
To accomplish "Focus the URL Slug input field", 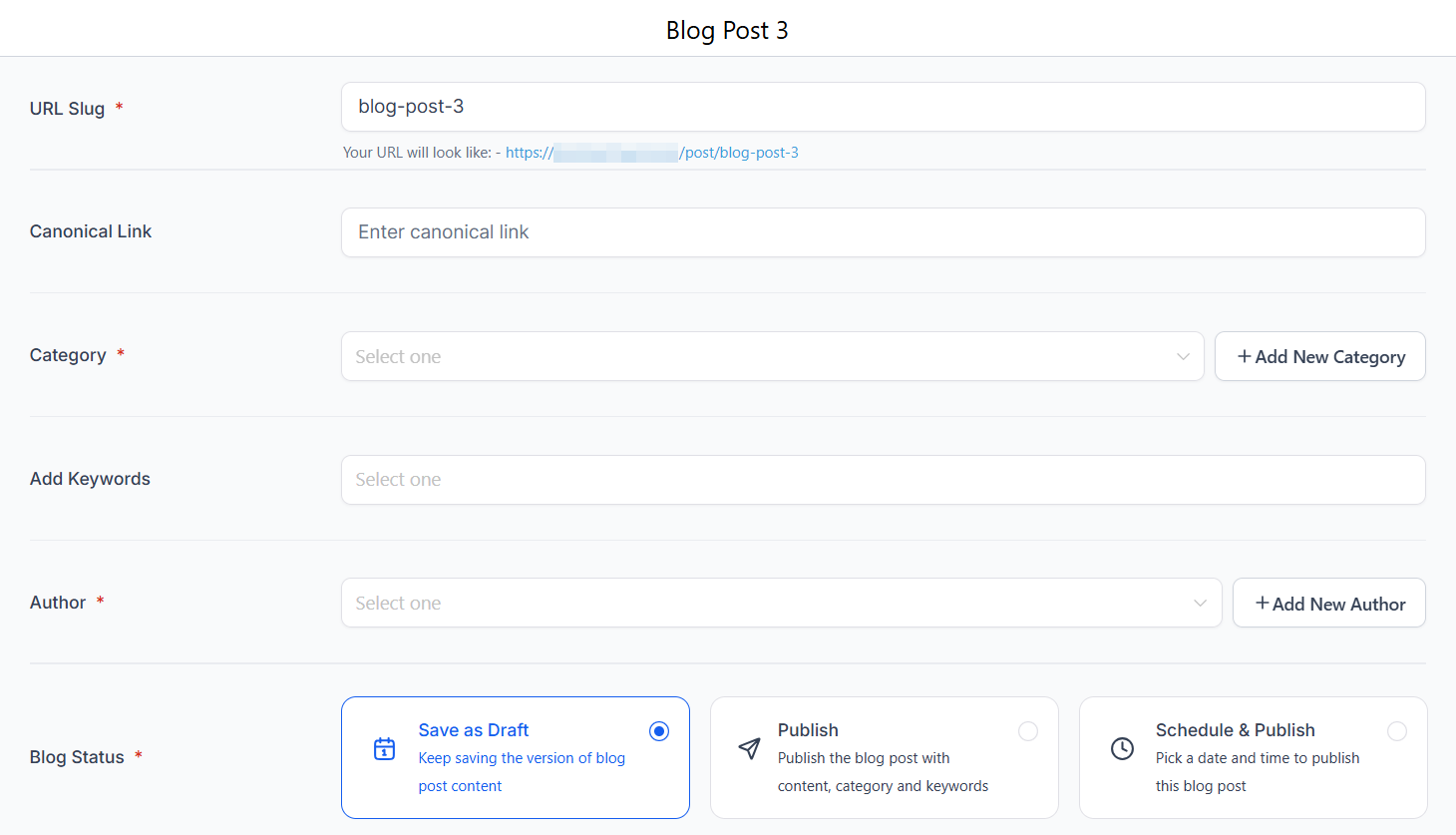I will [883, 107].
